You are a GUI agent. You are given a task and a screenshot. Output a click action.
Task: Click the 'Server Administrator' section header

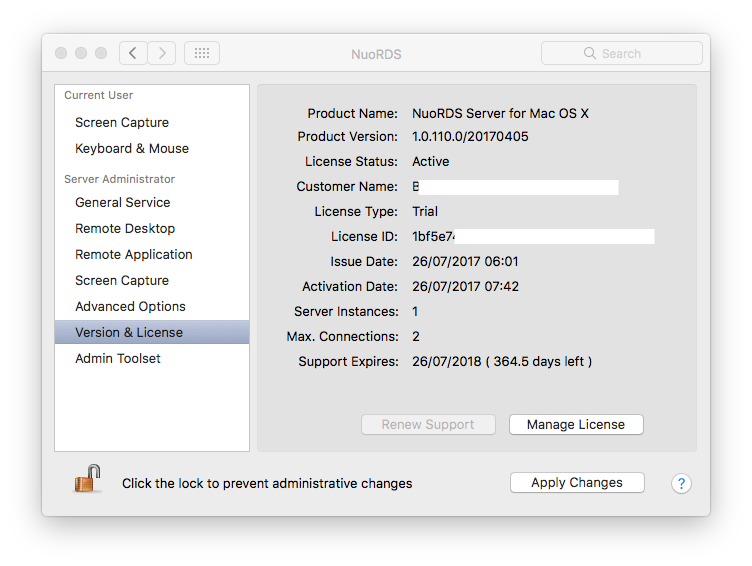coord(119,179)
